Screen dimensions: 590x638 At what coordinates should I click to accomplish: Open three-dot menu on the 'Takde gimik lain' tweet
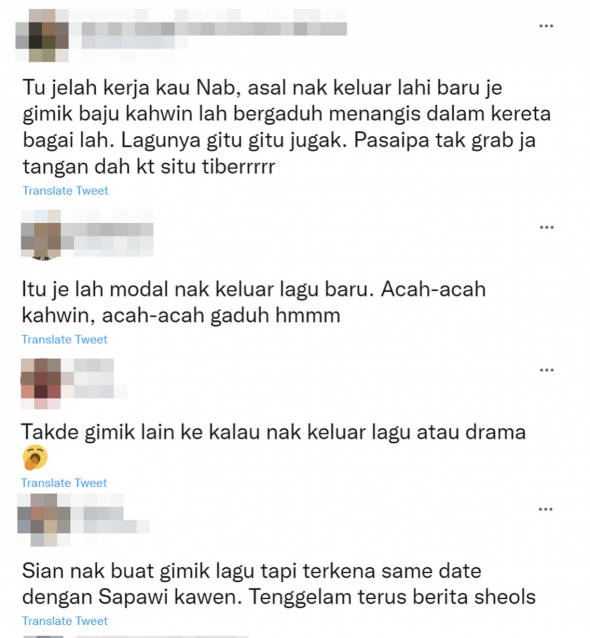coord(546,370)
